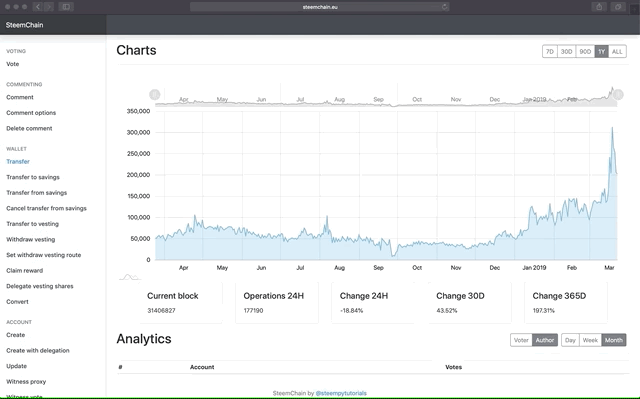Click the Safari share icon

point(599,7)
